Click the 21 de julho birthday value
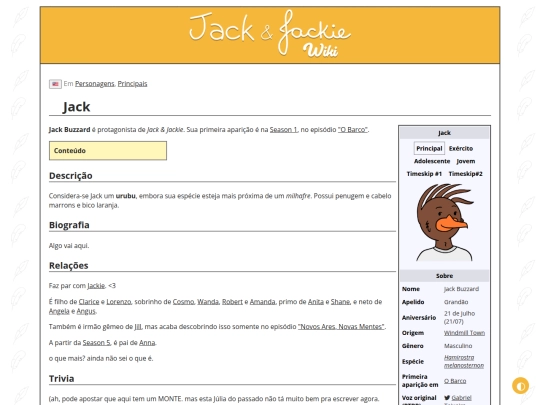The image size is (540, 405). [460, 317]
